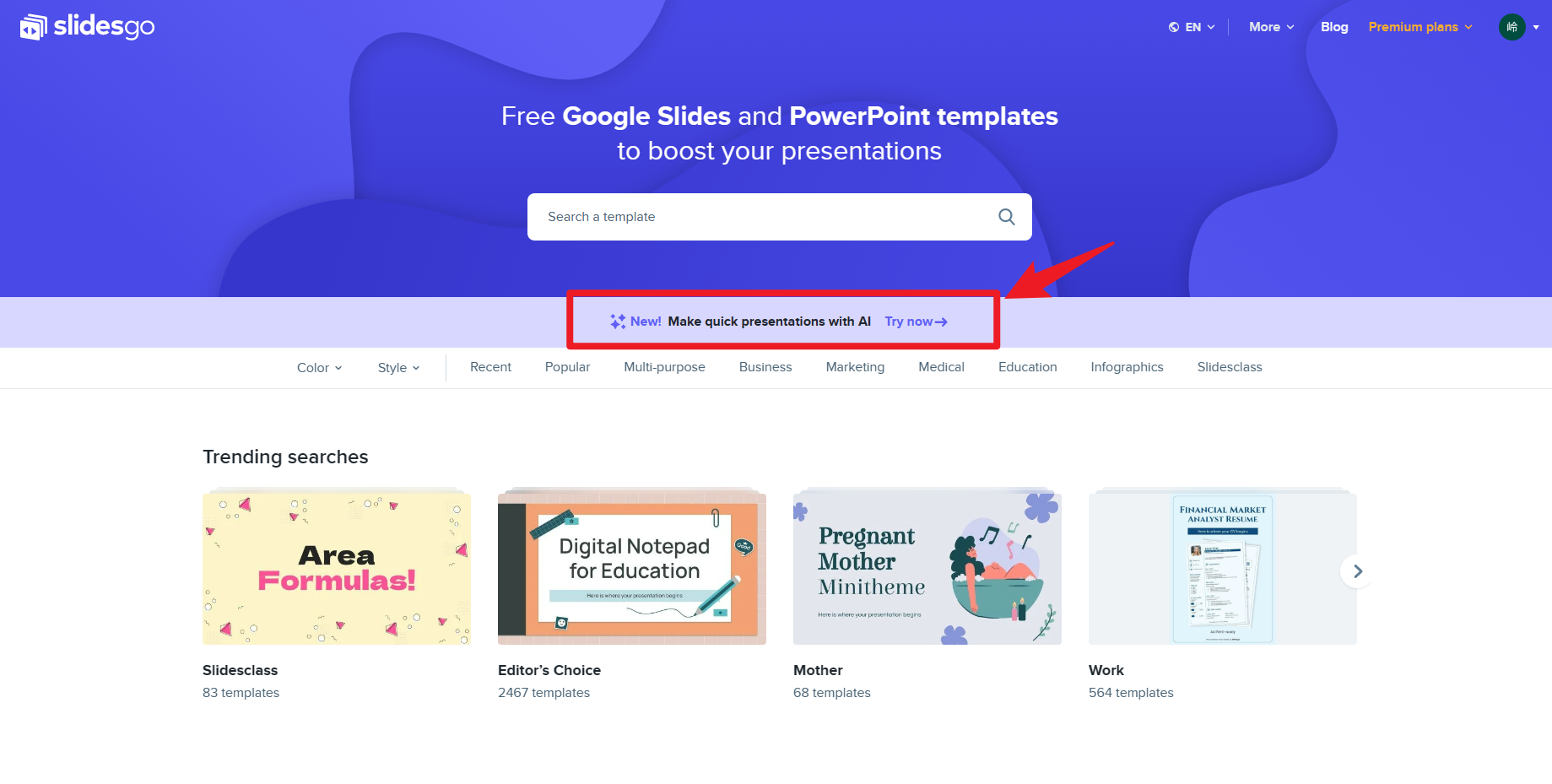Open the More menu dropdown
Image resolution: width=1552 pixels, height=784 pixels.
tap(1271, 27)
